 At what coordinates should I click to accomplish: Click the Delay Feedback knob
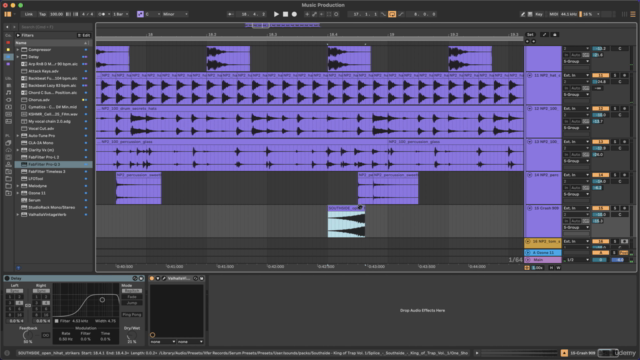27,336
